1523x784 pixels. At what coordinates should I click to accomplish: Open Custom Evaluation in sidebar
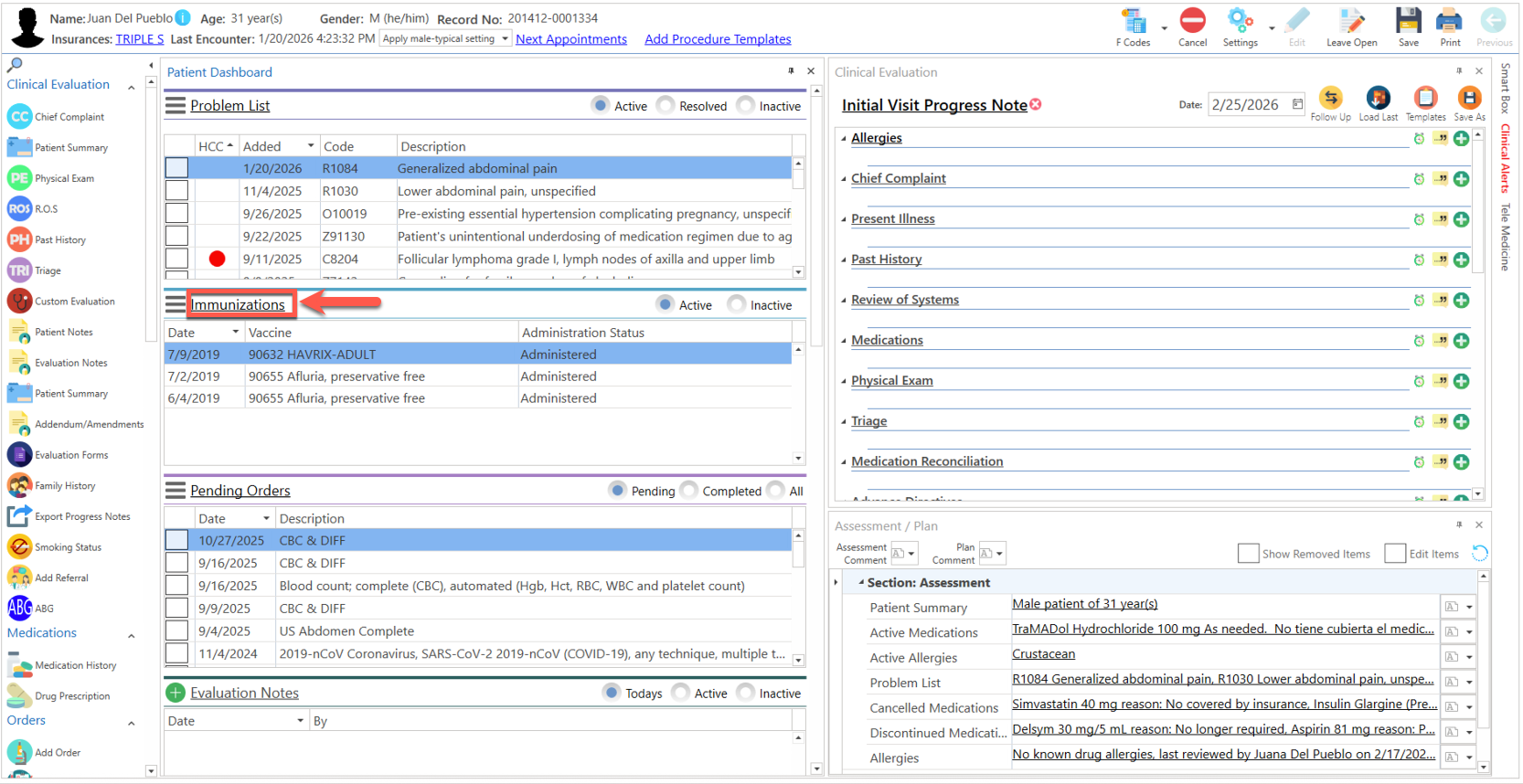[61, 302]
